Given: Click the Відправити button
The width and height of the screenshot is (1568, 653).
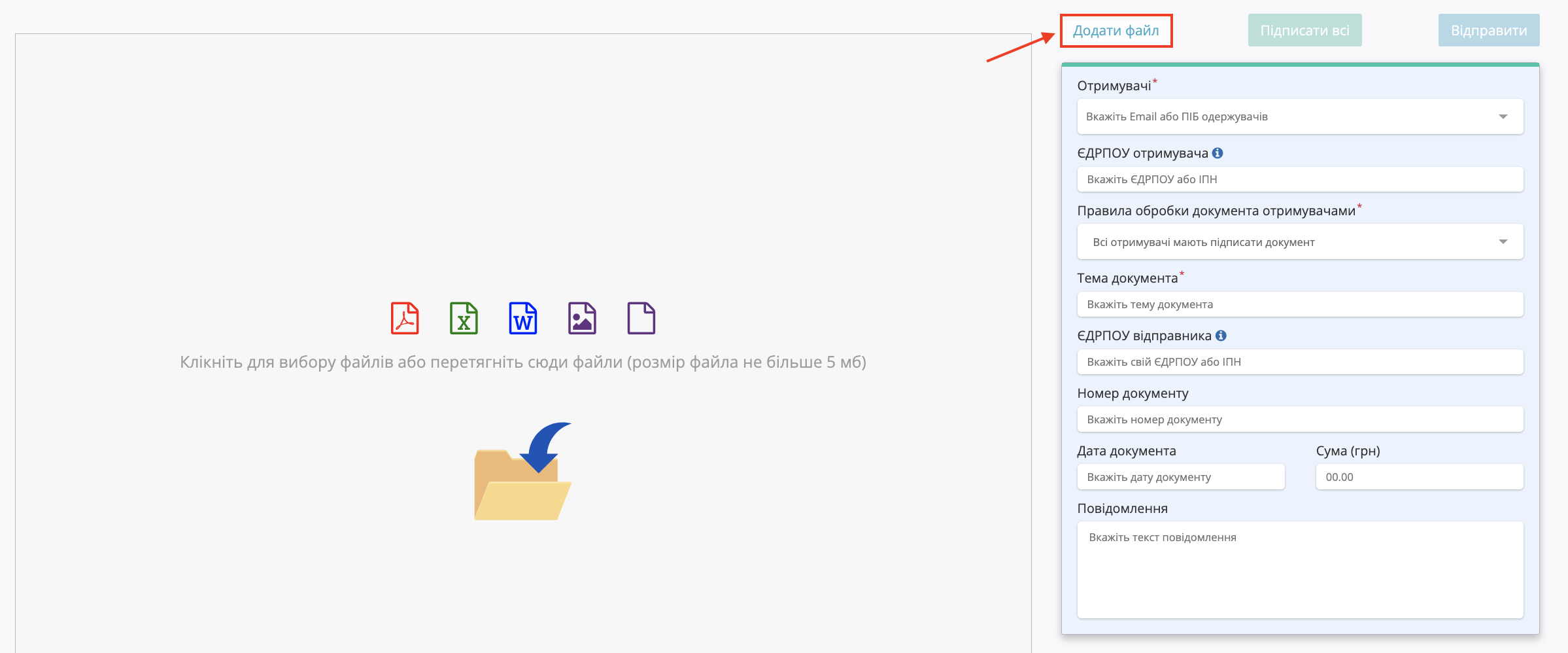Looking at the screenshot, I should coord(1489,31).
